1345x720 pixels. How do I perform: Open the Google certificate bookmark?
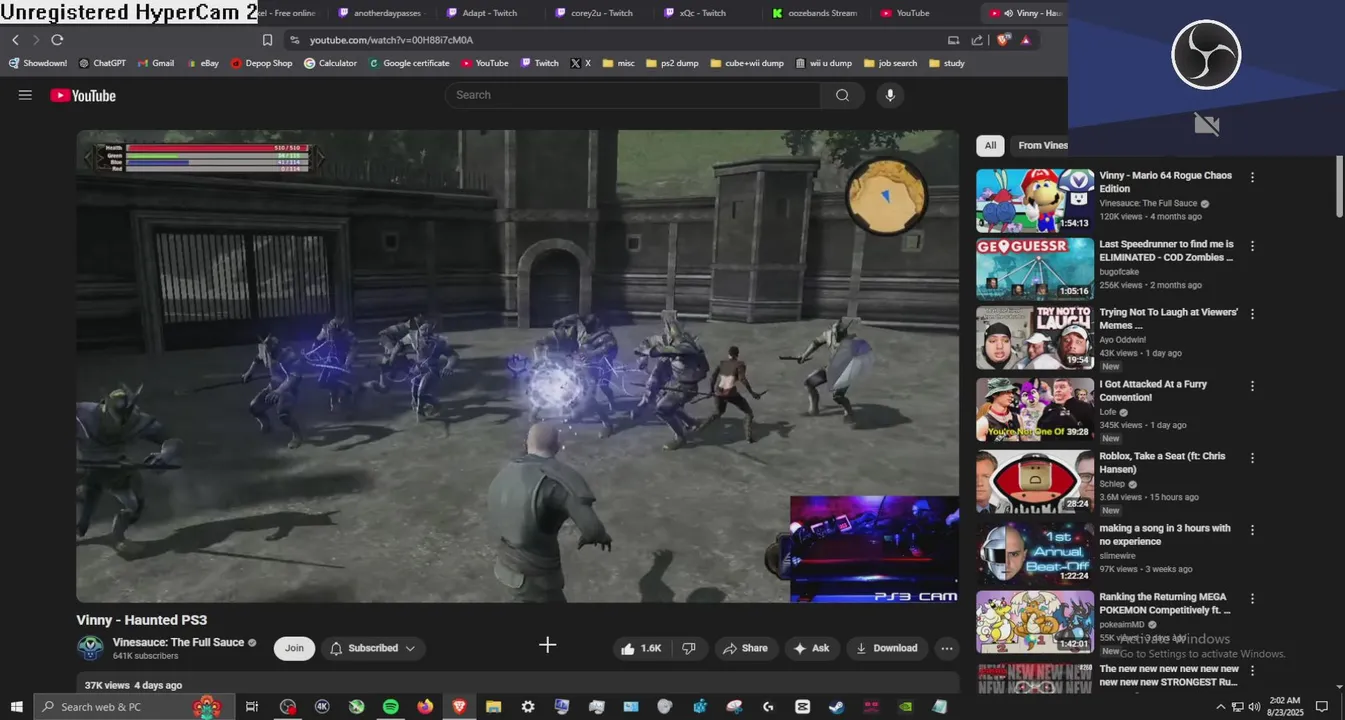(x=409, y=63)
